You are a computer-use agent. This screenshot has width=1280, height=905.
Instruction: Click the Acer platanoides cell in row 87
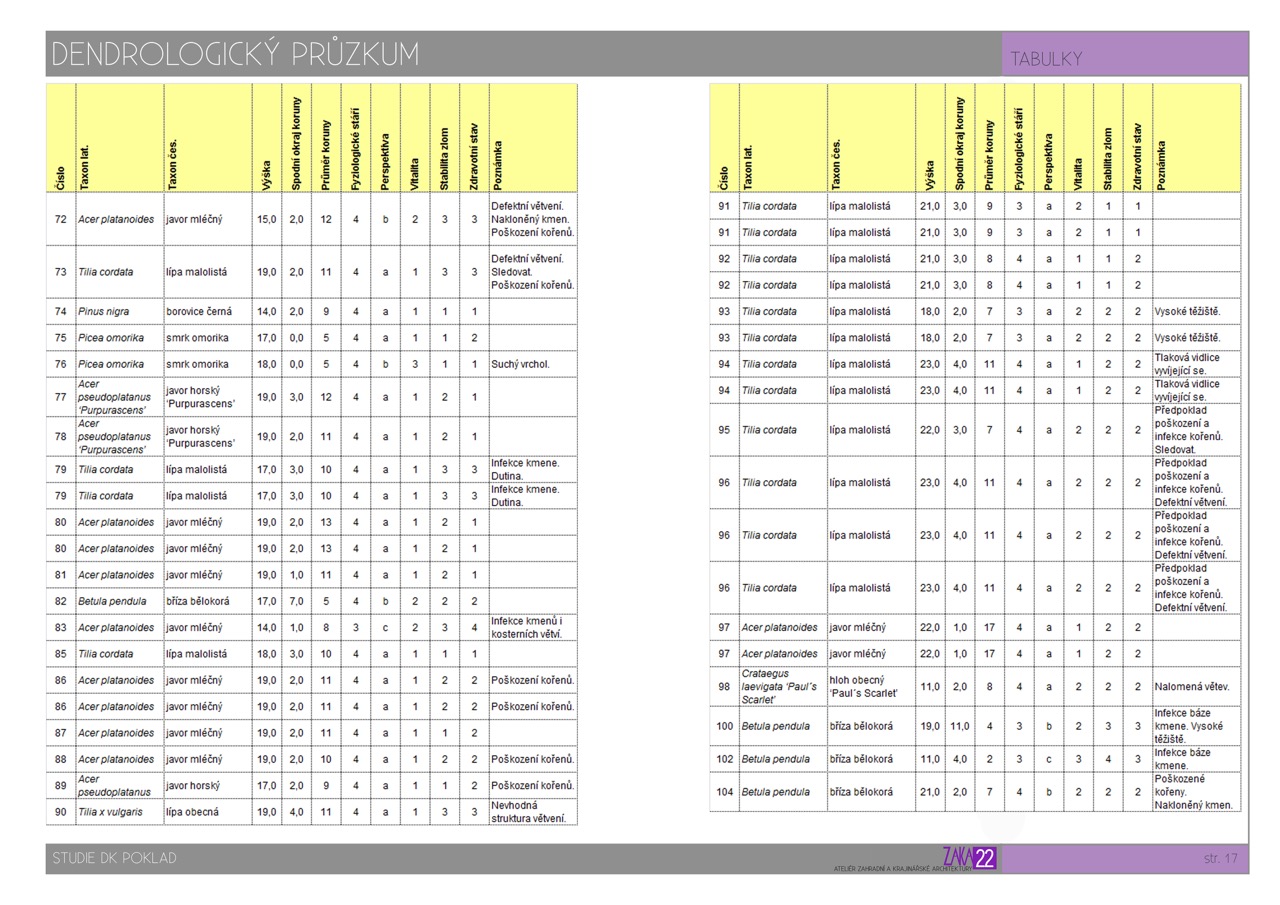[x=119, y=733]
